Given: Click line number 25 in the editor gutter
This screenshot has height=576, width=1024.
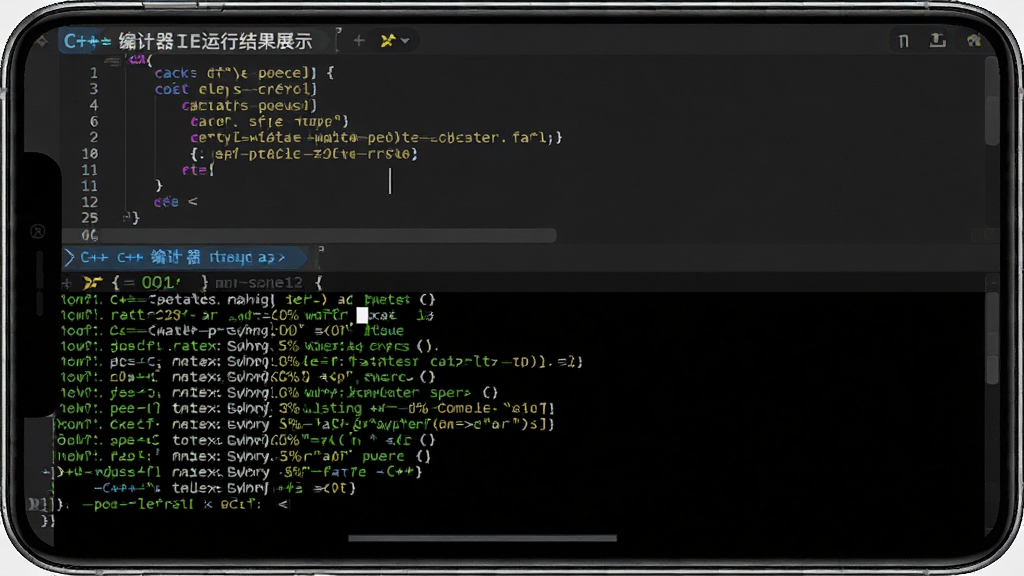Looking at the screenshot, I should tap(89, 218).
